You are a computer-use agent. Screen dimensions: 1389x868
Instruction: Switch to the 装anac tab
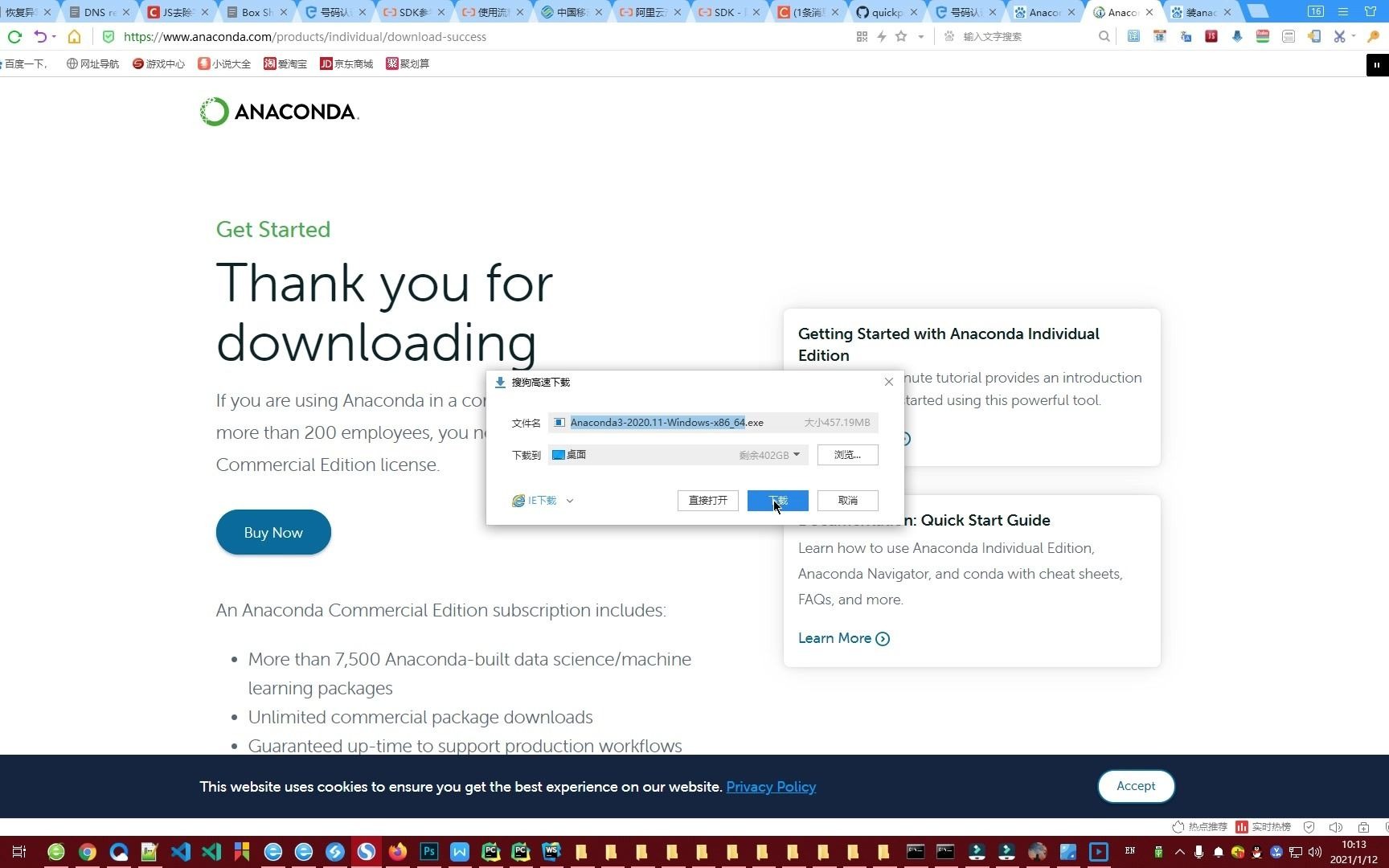coord(1201,12)
